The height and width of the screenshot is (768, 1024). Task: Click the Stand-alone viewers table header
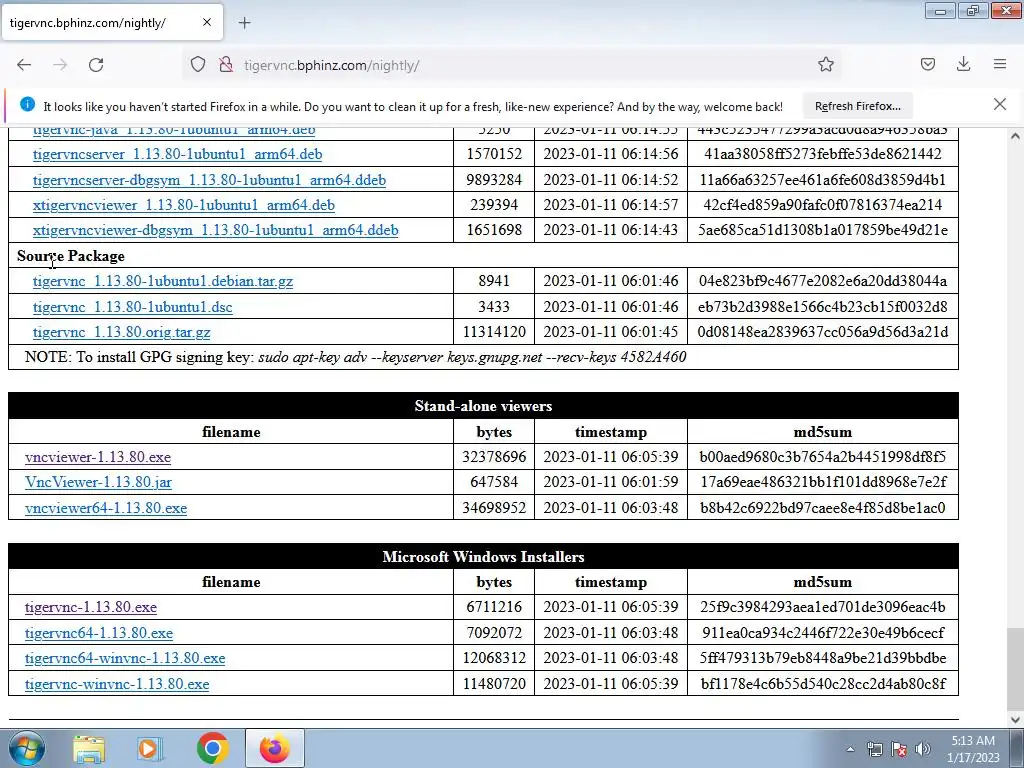[x=483, y=406]
